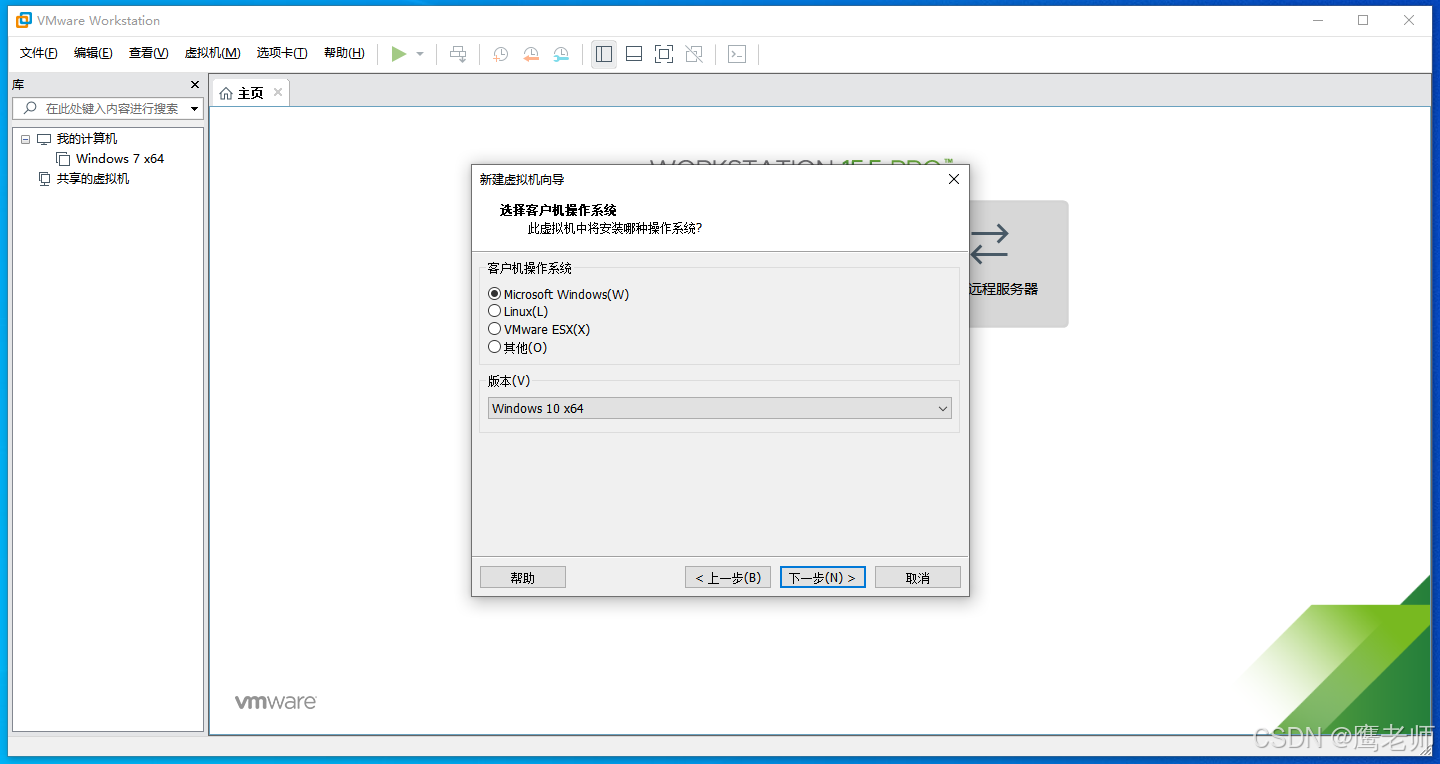
Task: Click the green power on play icon
Action: click(399, 54)
